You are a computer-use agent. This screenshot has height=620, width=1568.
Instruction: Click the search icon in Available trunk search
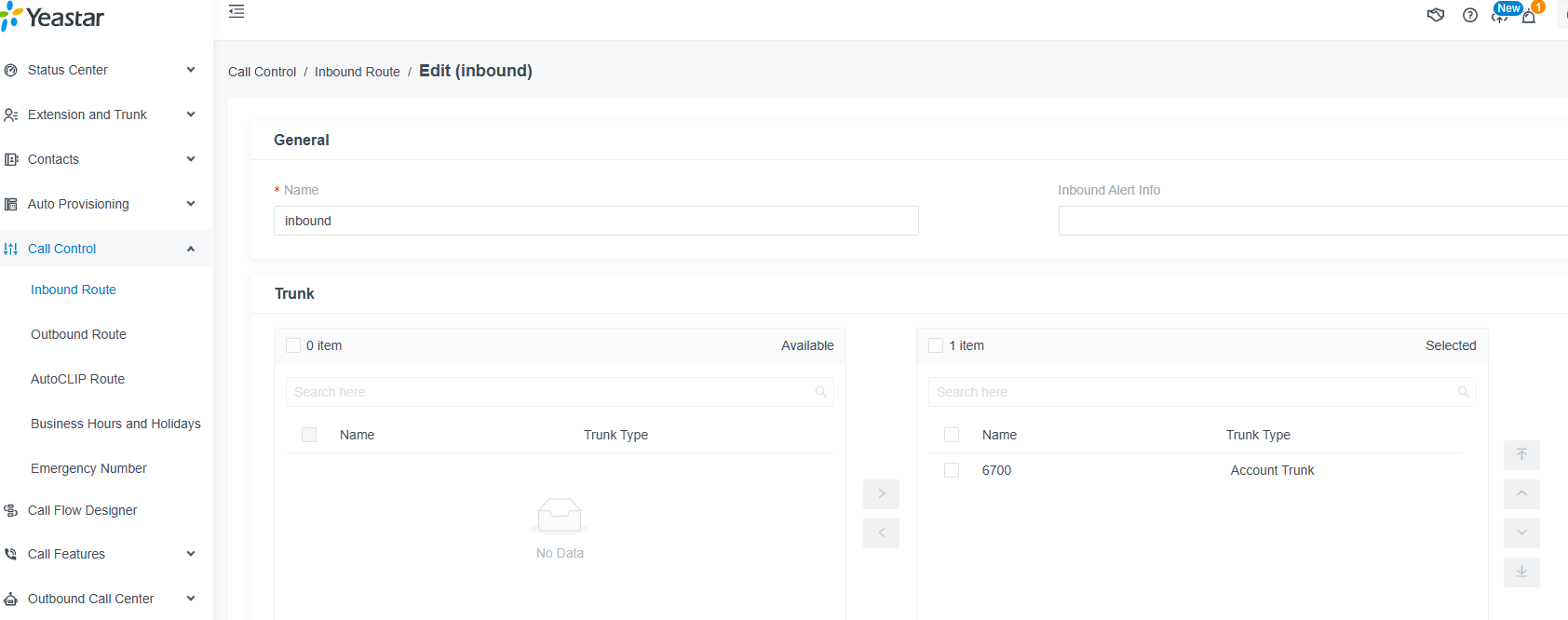click(x=820, y=392)
